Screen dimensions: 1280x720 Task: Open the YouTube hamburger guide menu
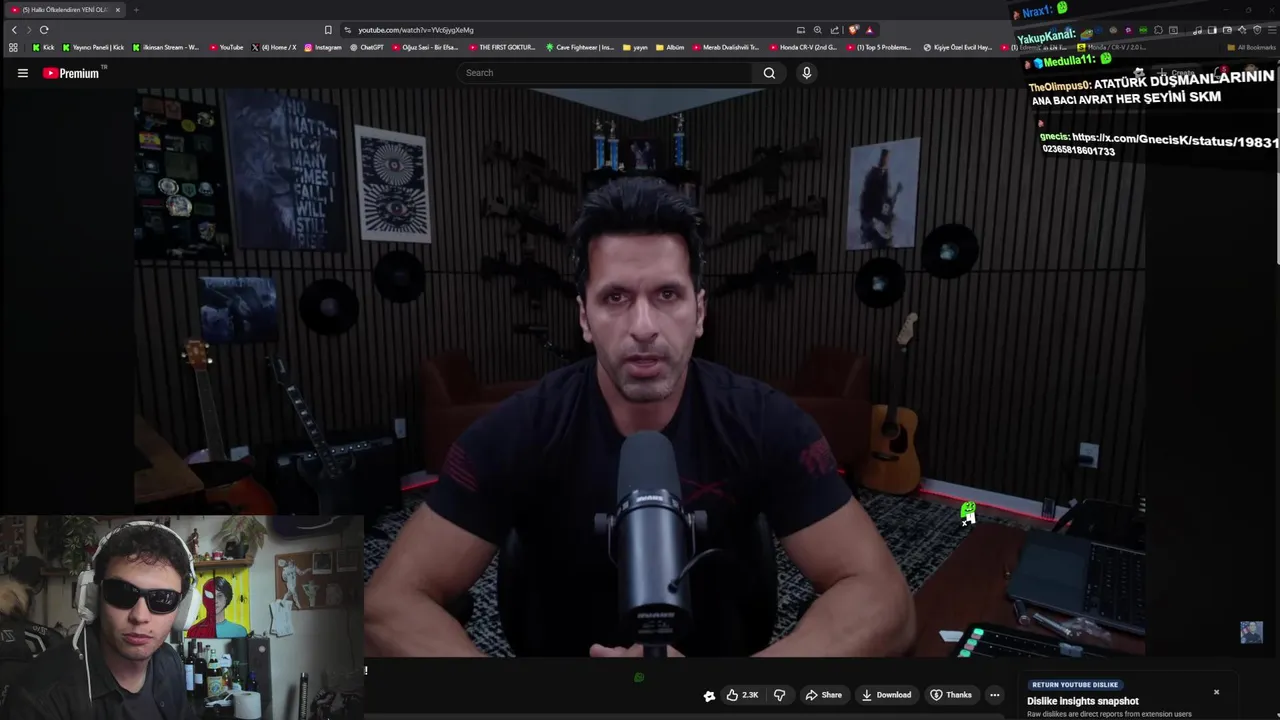click(22, 73)
